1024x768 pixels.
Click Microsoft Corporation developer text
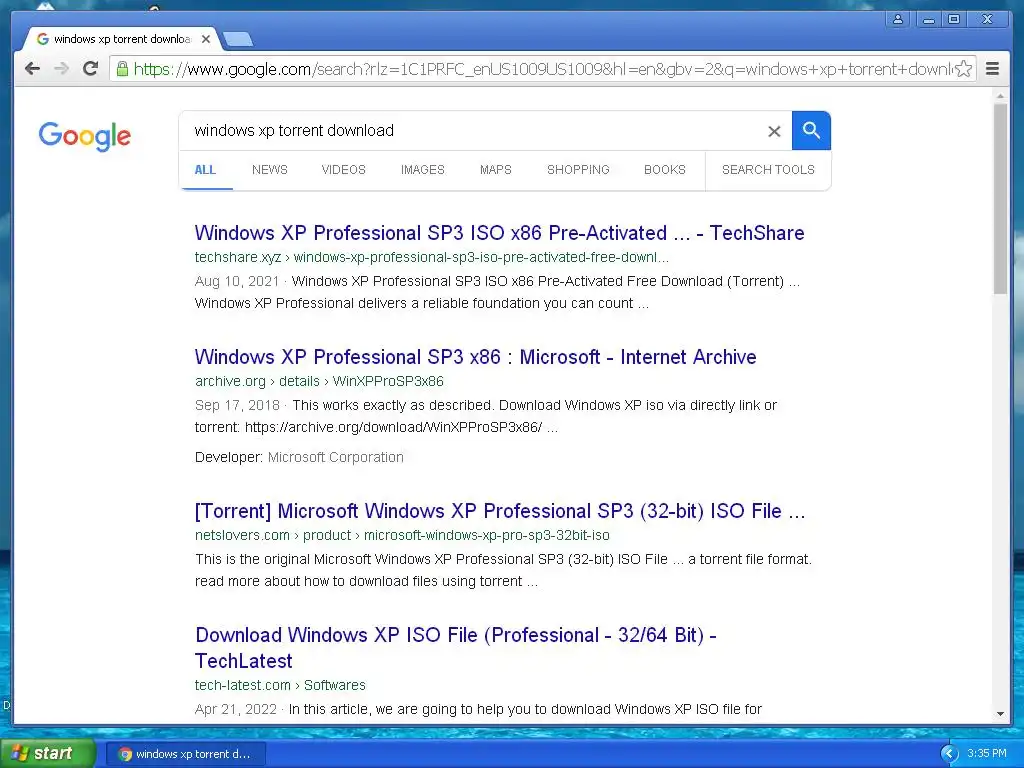coord(336,457)
